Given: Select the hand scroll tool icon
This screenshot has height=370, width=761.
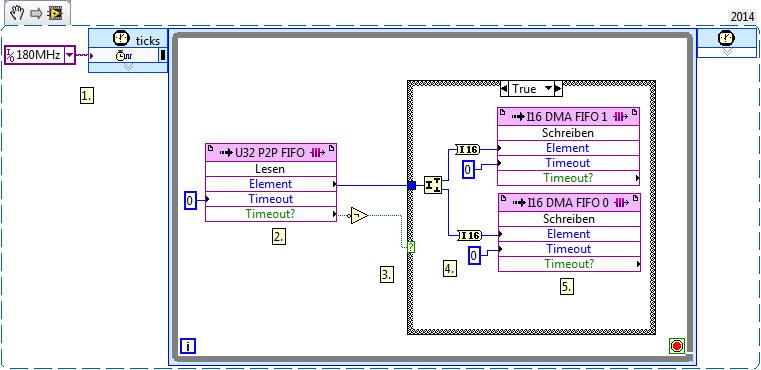Looking at the screenshot, I should click(x=17, y=13).
